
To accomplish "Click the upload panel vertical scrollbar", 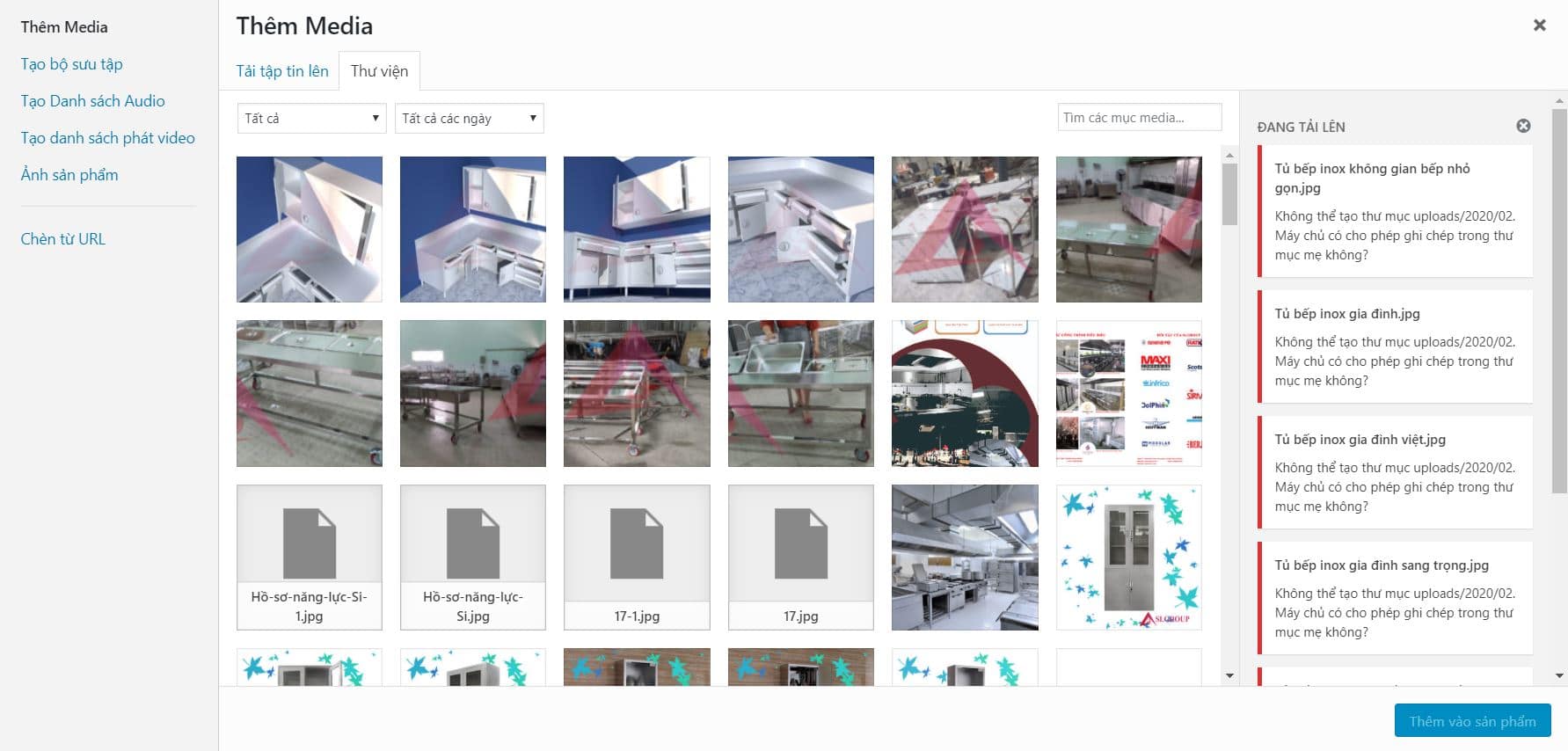I will click(x=1559, y=299).
